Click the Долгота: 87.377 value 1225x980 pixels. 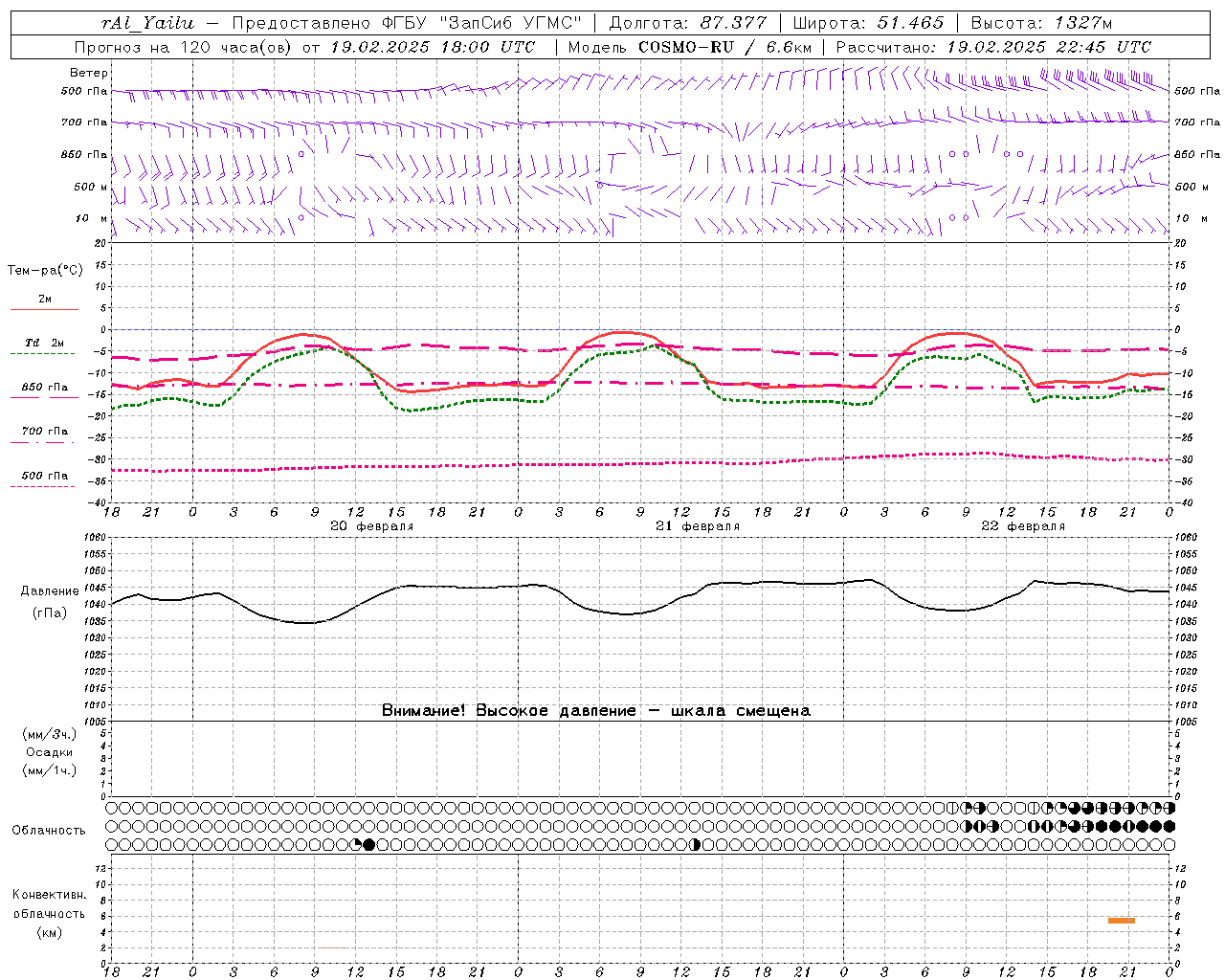coord(687,23)
